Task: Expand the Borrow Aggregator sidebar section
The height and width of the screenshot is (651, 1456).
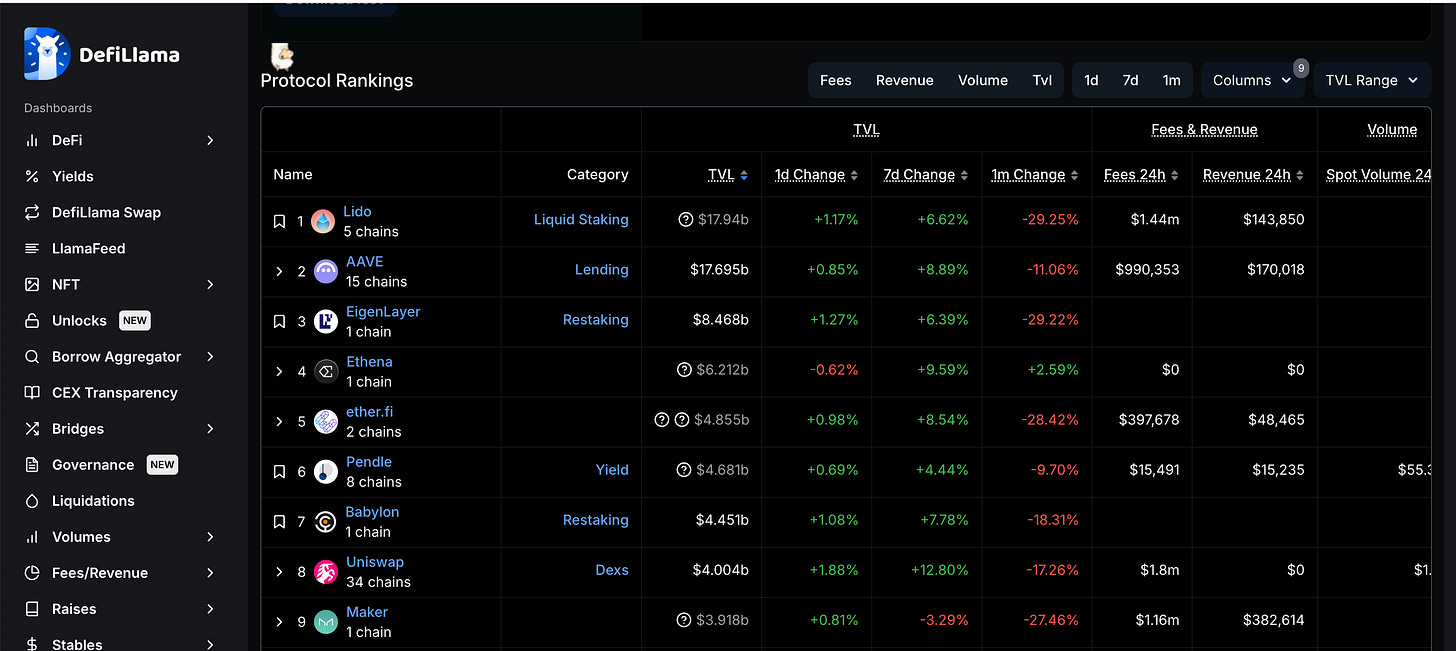Action: [x=210, y=357]
